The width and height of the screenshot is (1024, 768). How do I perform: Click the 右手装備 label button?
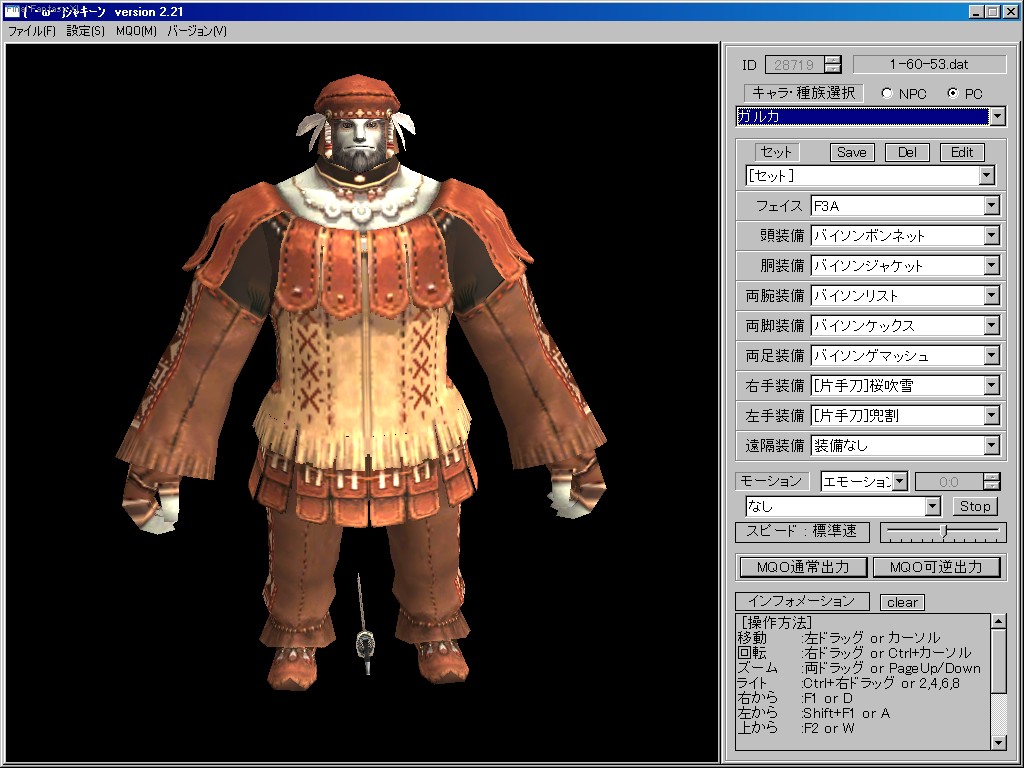[773, 385]
